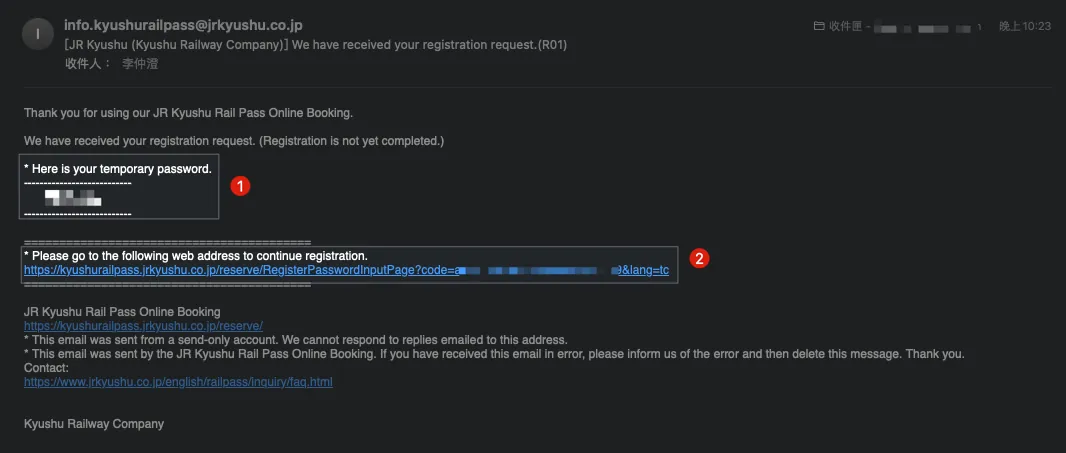Open the railpass inquiry FAQ link

(x=178, y=382)
